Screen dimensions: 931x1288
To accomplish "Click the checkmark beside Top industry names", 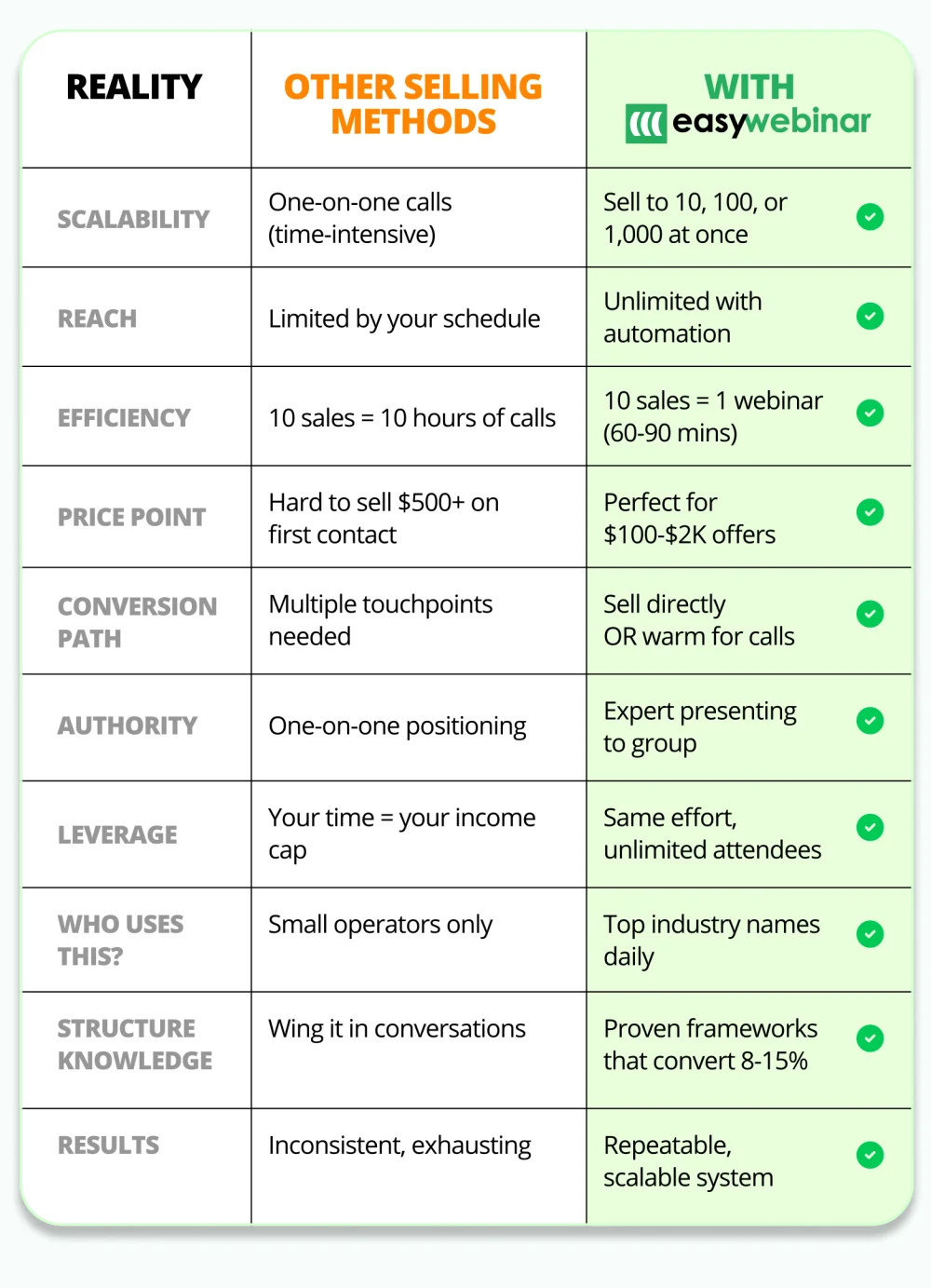I will [870, 934].
